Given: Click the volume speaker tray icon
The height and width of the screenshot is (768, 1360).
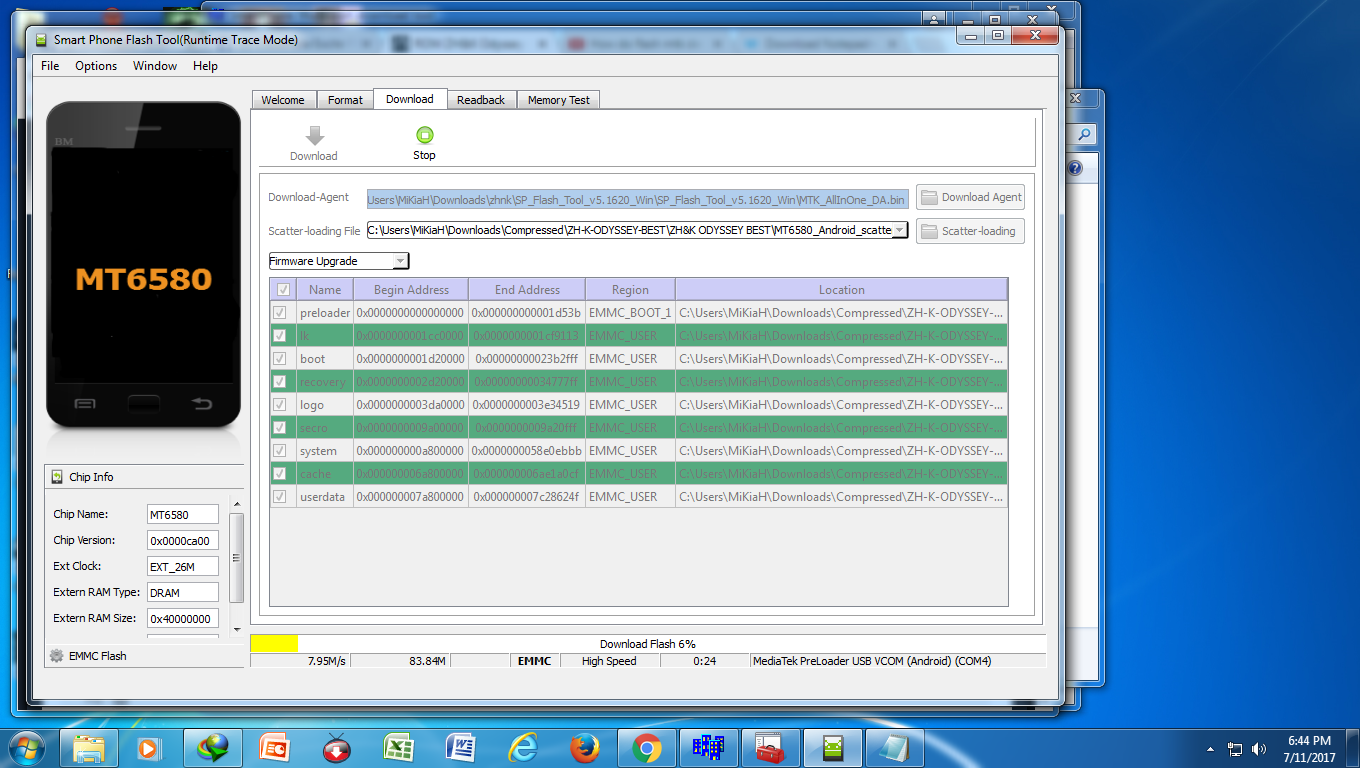Looking at the screenshot, I should [x=1259, y=748].
